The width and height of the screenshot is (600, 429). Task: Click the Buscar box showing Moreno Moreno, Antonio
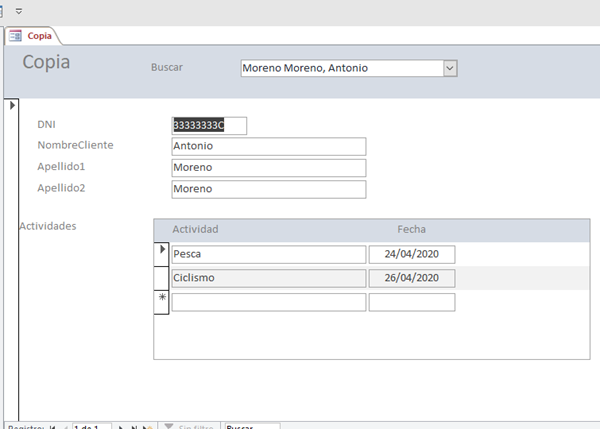point(340,68)
